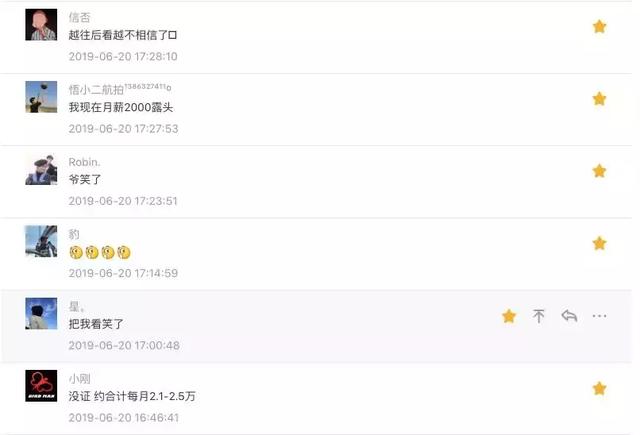
Task: Click the username Robin.
Action: [x=84, y=162]
